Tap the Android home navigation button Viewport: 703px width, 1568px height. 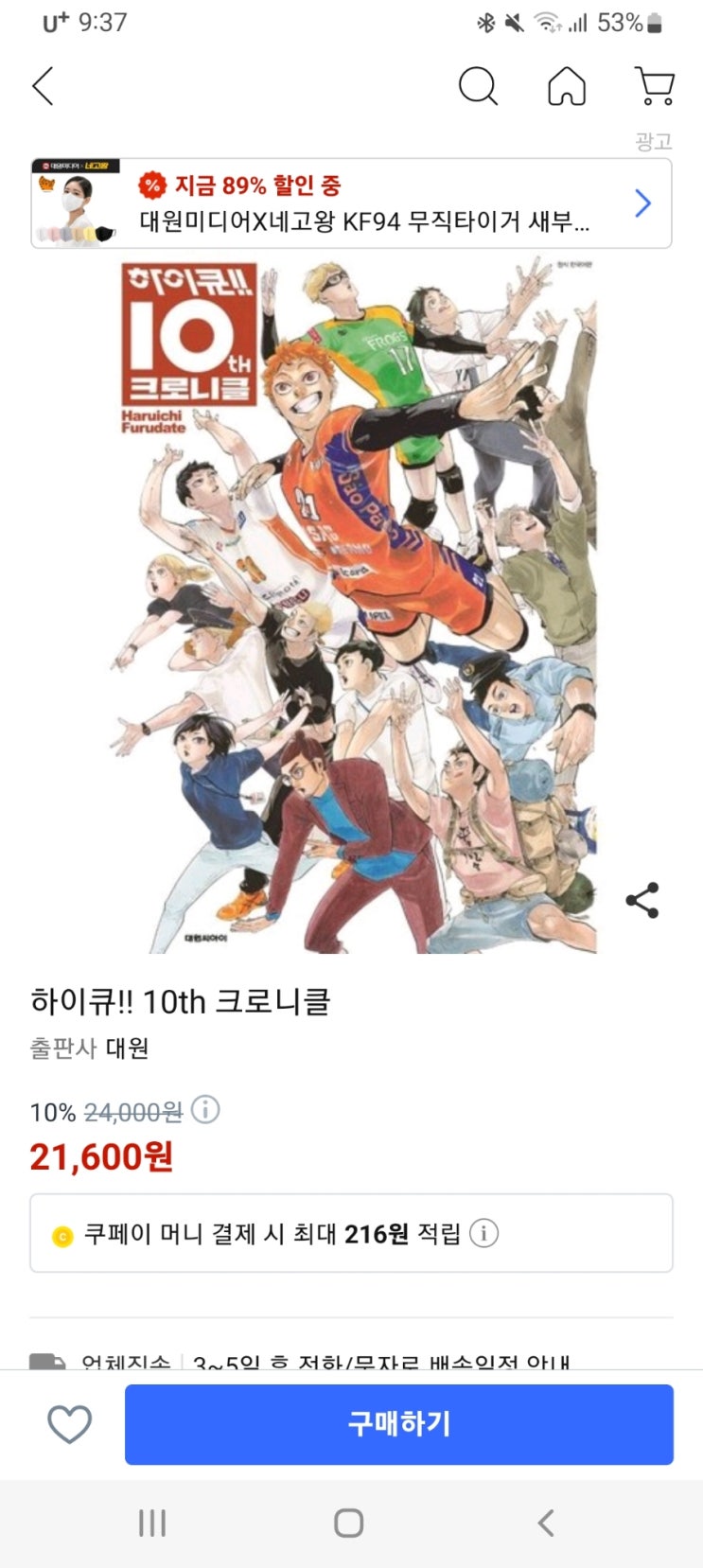(349, 1523)
